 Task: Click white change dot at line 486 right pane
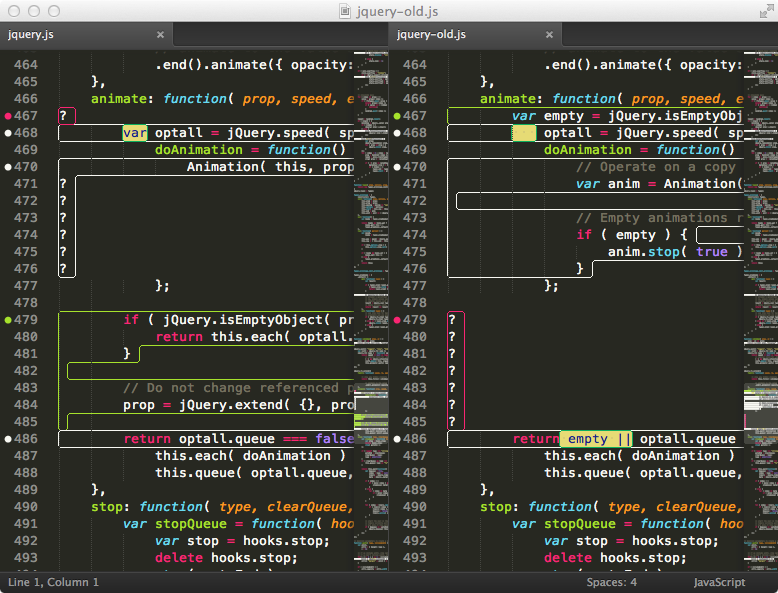coord(397,439)
